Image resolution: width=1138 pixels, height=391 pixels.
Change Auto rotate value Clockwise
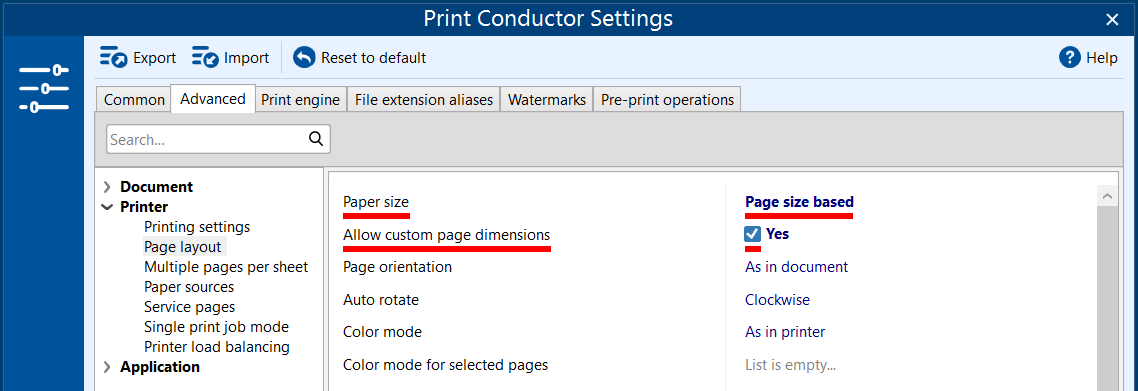click(x=777, y=300)
